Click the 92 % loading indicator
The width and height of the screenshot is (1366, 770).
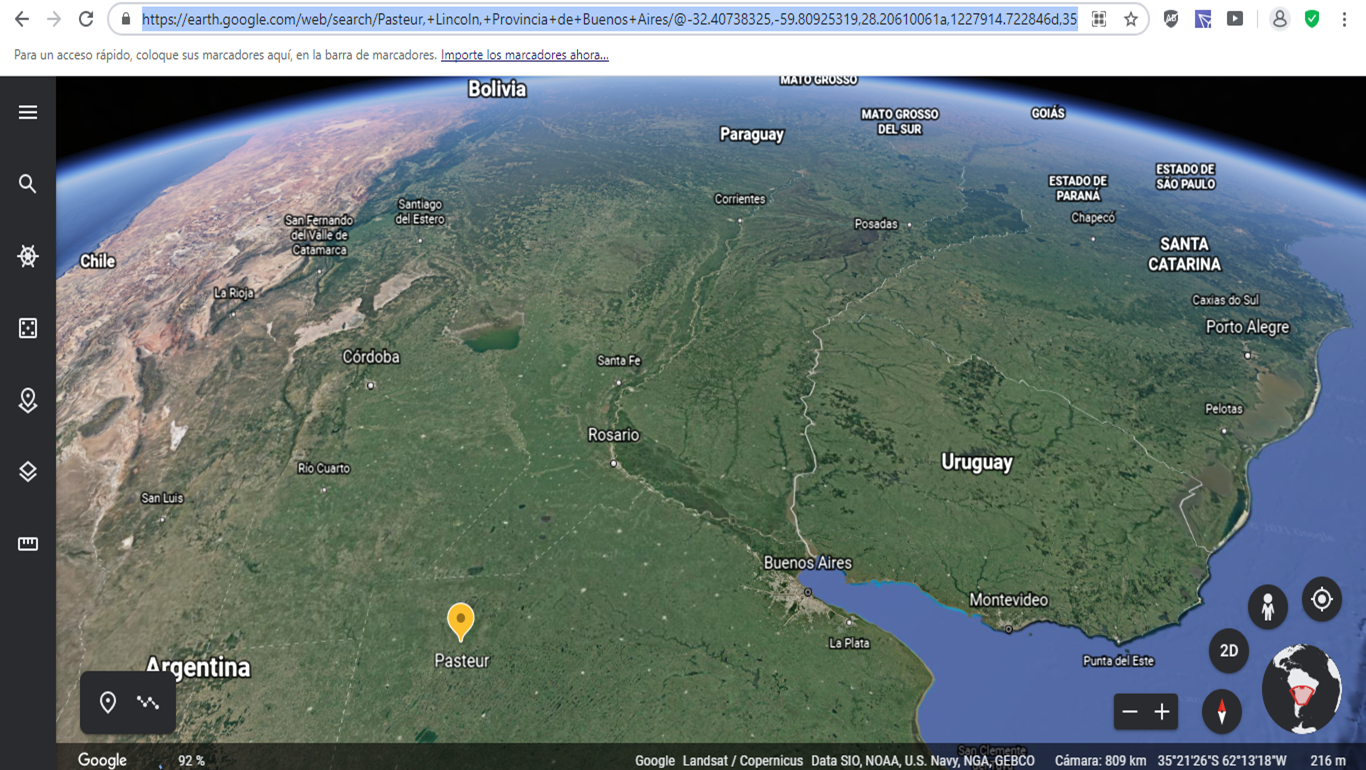click(191, 761)
